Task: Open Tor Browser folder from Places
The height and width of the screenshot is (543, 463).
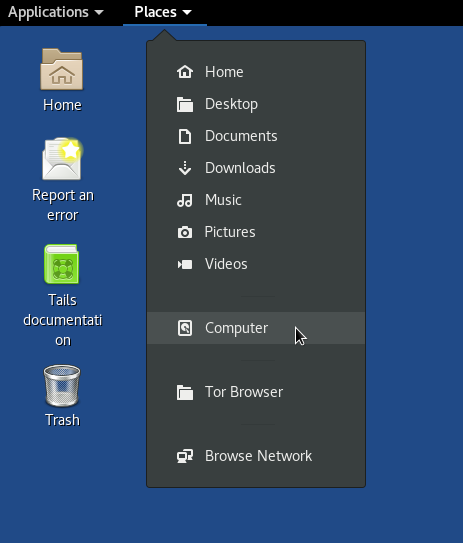Action: pyautogui.click(x=256, y=392)
